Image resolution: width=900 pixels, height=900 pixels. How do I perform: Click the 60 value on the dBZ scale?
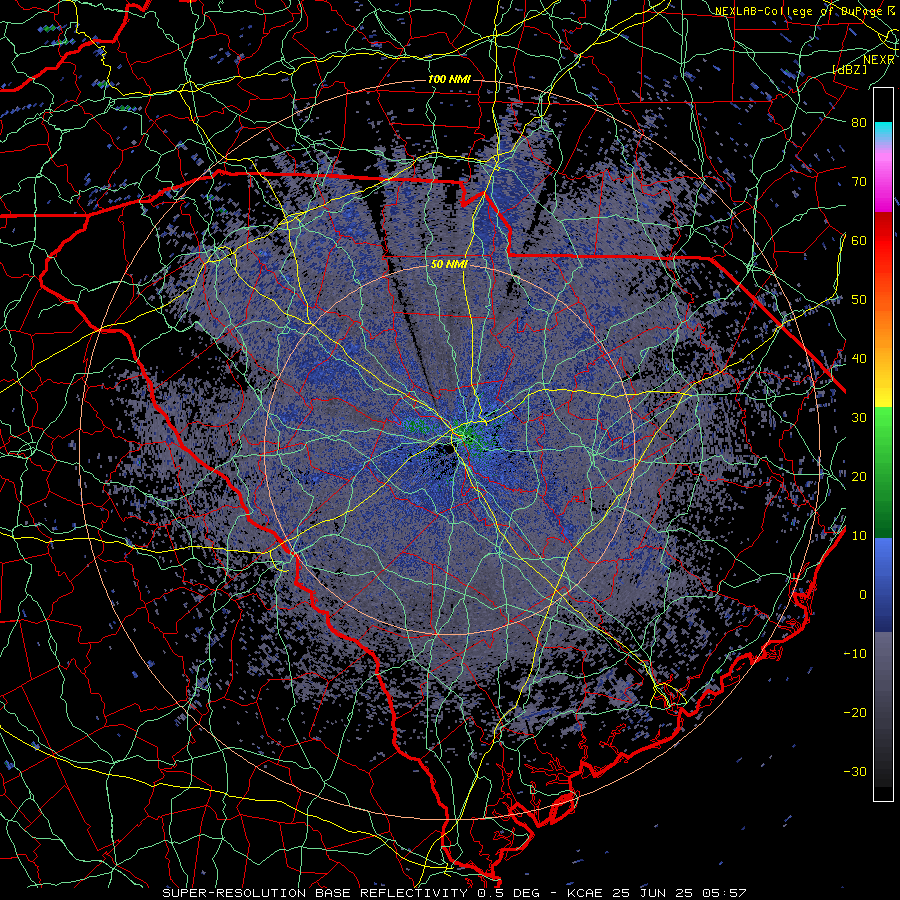[859, 240]
